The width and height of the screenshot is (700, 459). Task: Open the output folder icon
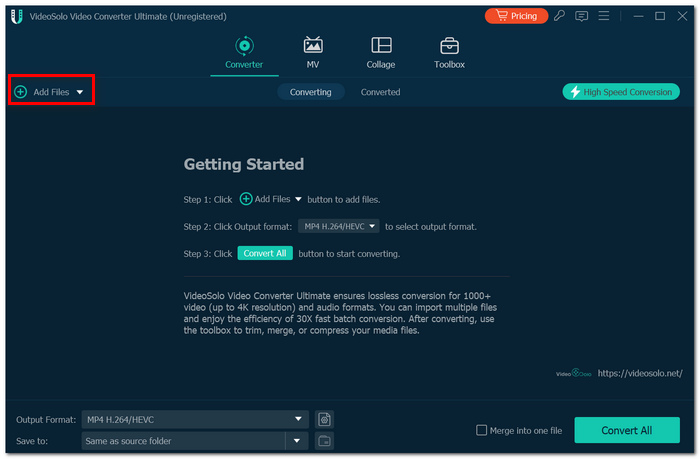coord(325,441)
